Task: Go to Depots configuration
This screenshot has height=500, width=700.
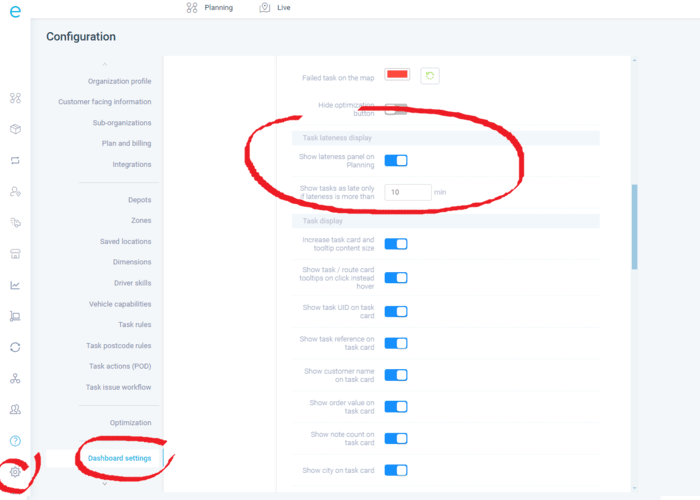Action: tap(140, 200)
